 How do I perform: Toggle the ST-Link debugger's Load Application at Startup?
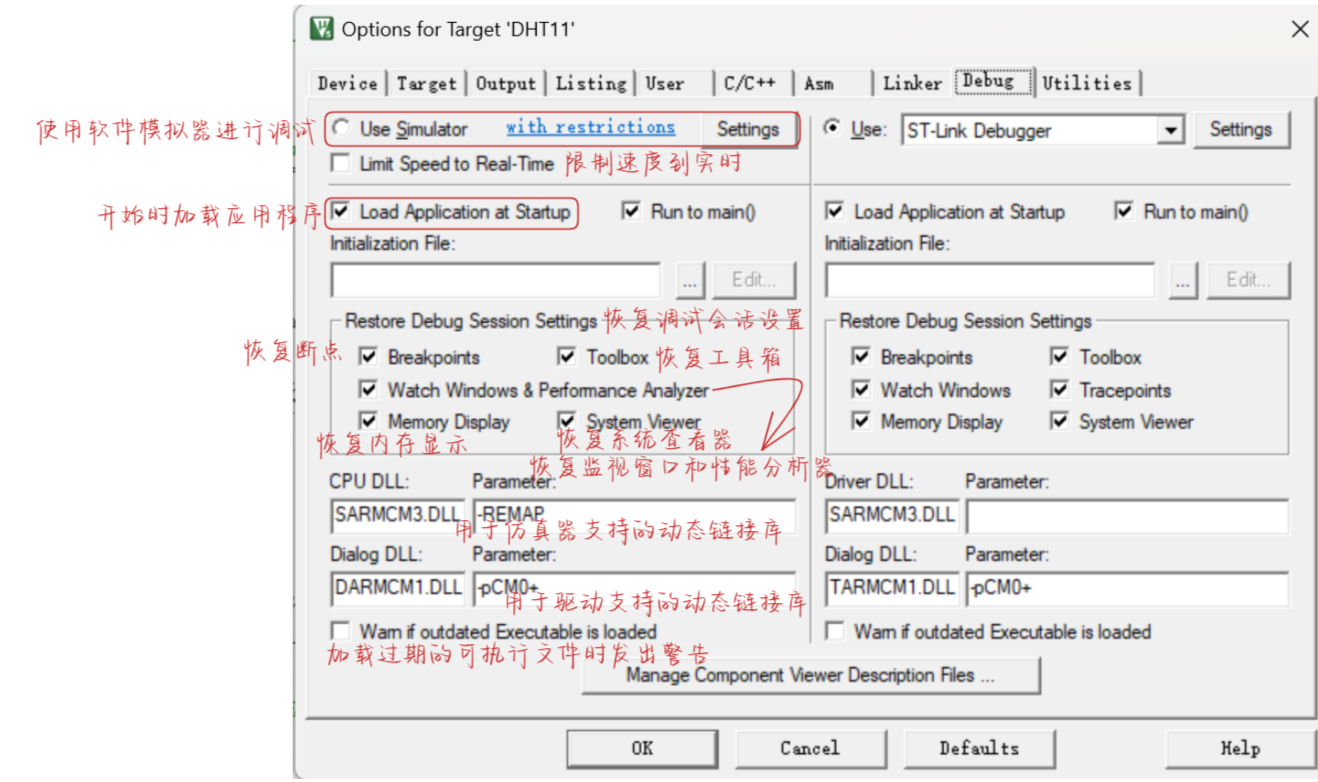(x=835, y=212)
